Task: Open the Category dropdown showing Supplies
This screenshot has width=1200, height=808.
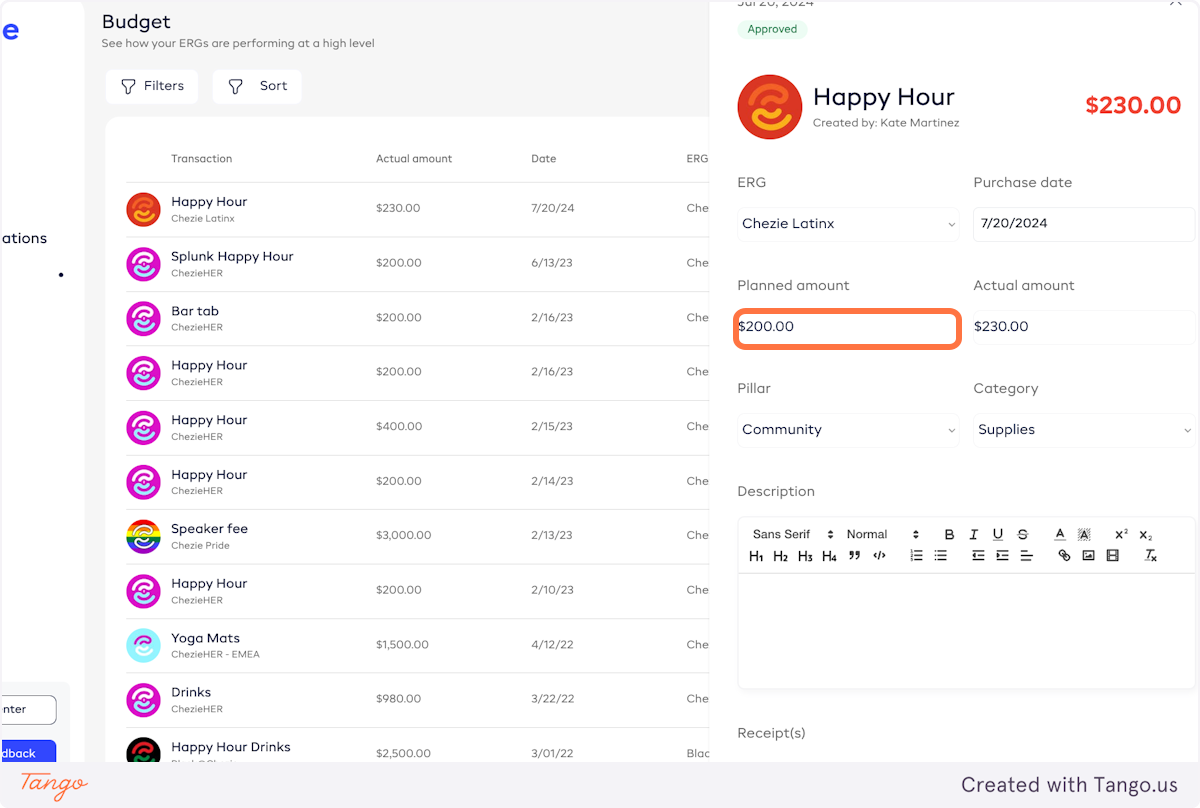Action: (x=1084, y=430)
